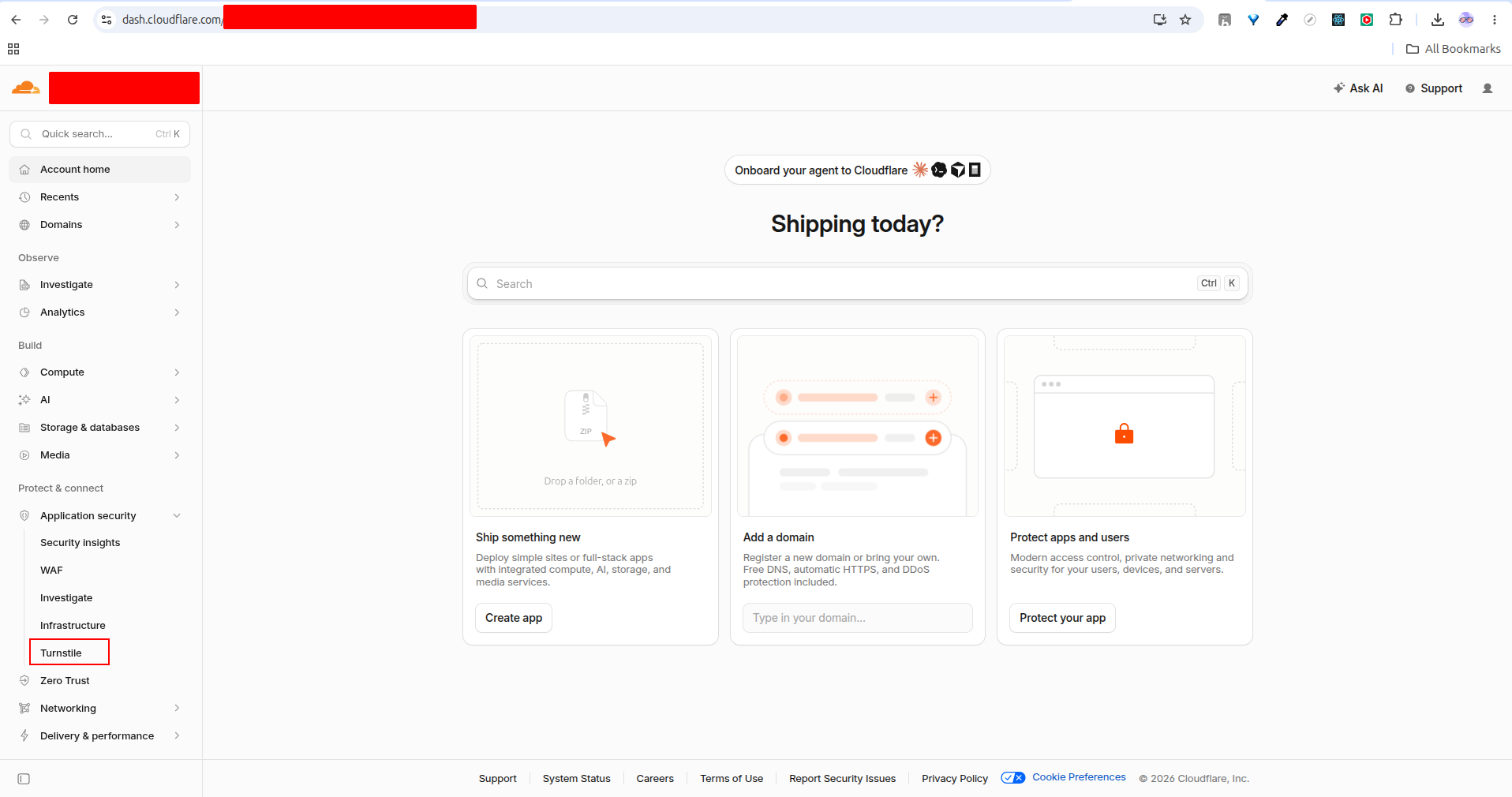
Task: Open the Privacy Policy link
Action: 955,779
